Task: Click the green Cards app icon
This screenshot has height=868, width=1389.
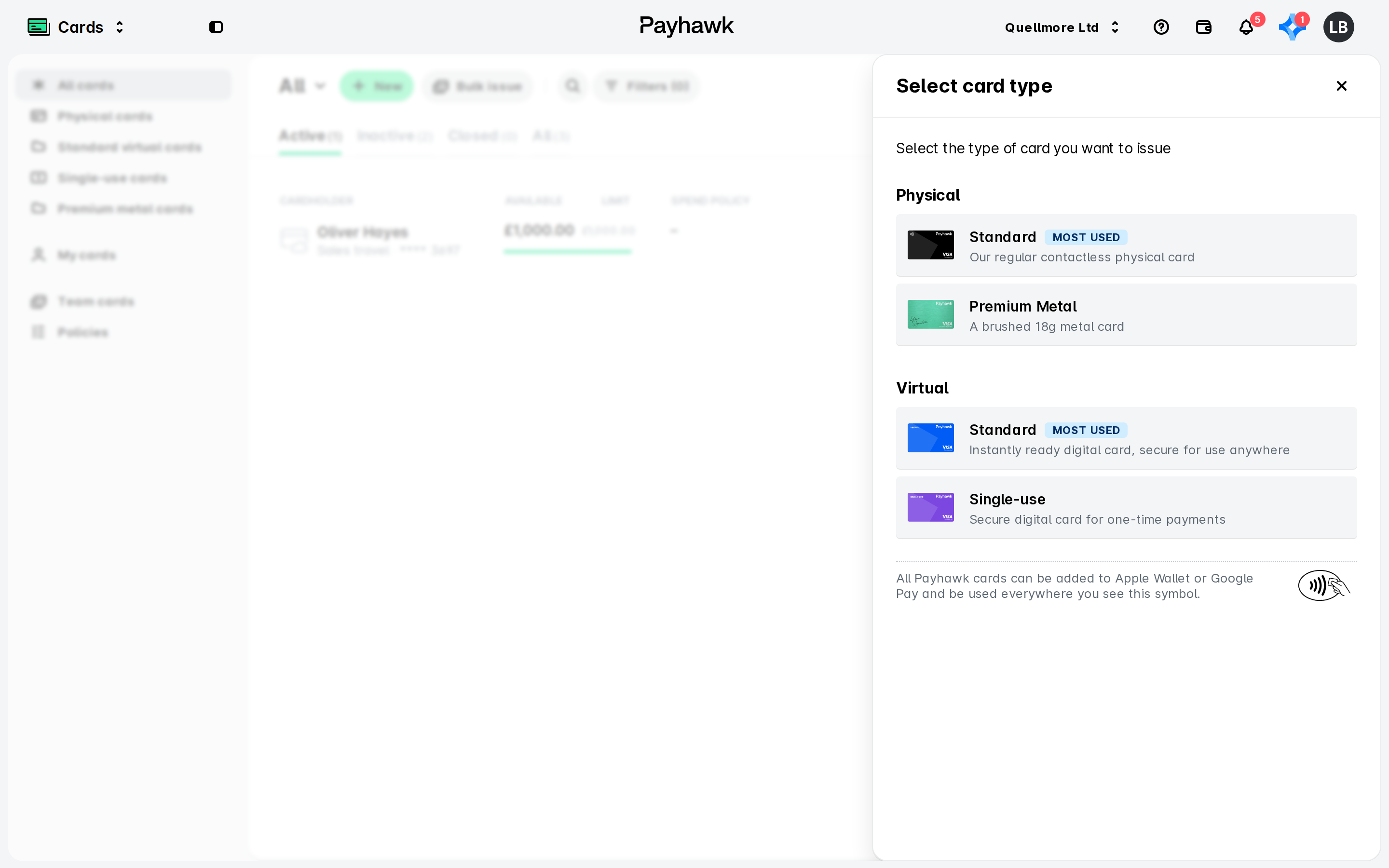Action: click(x=39, y=27)
